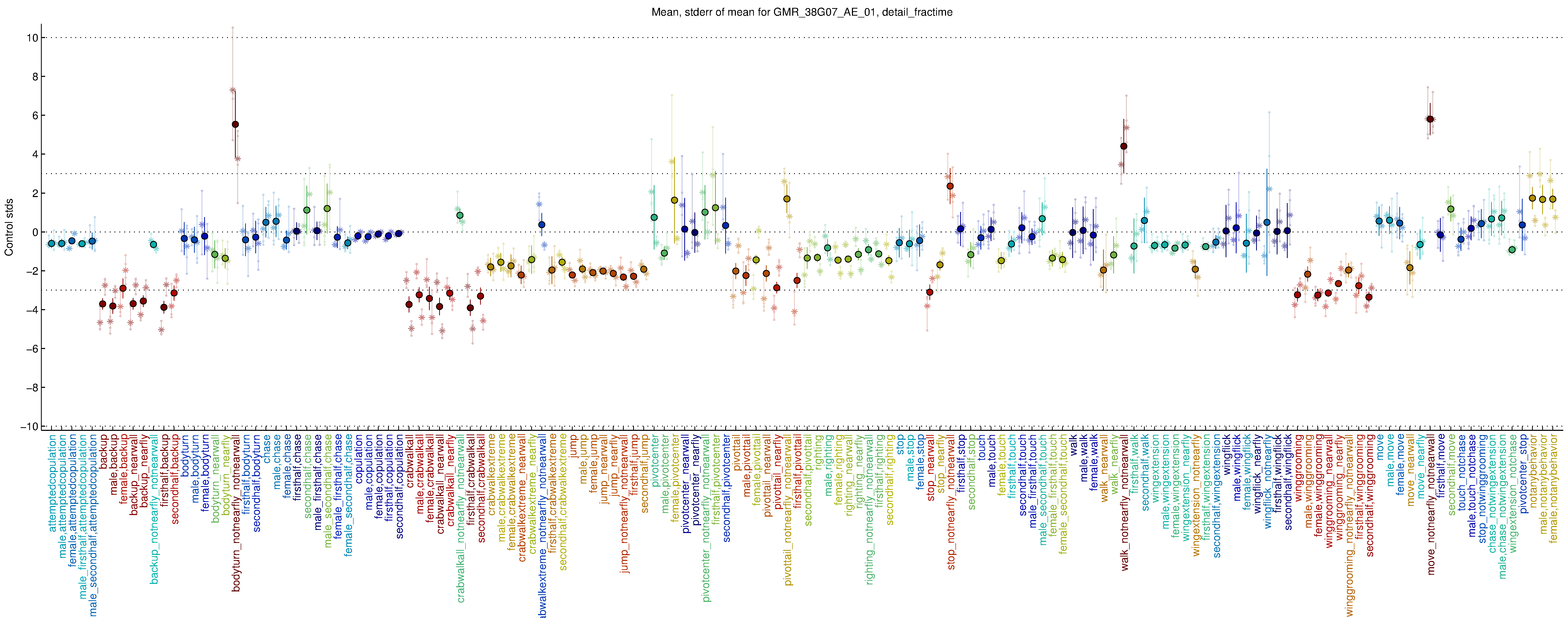The height and width of the screenshot is (618, 1568).
Task: Select the 'male_secondhalf,attemptedcopulation' x-axis label
Action: pos(93,525)
